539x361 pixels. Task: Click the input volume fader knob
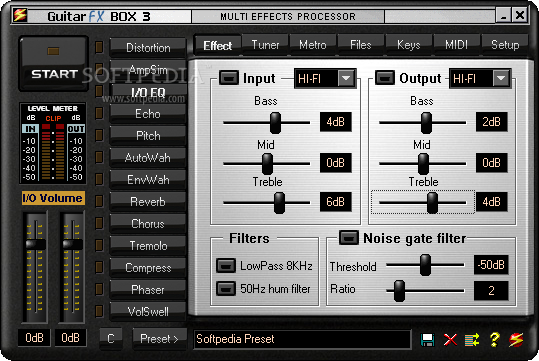[x=36, y=244]
